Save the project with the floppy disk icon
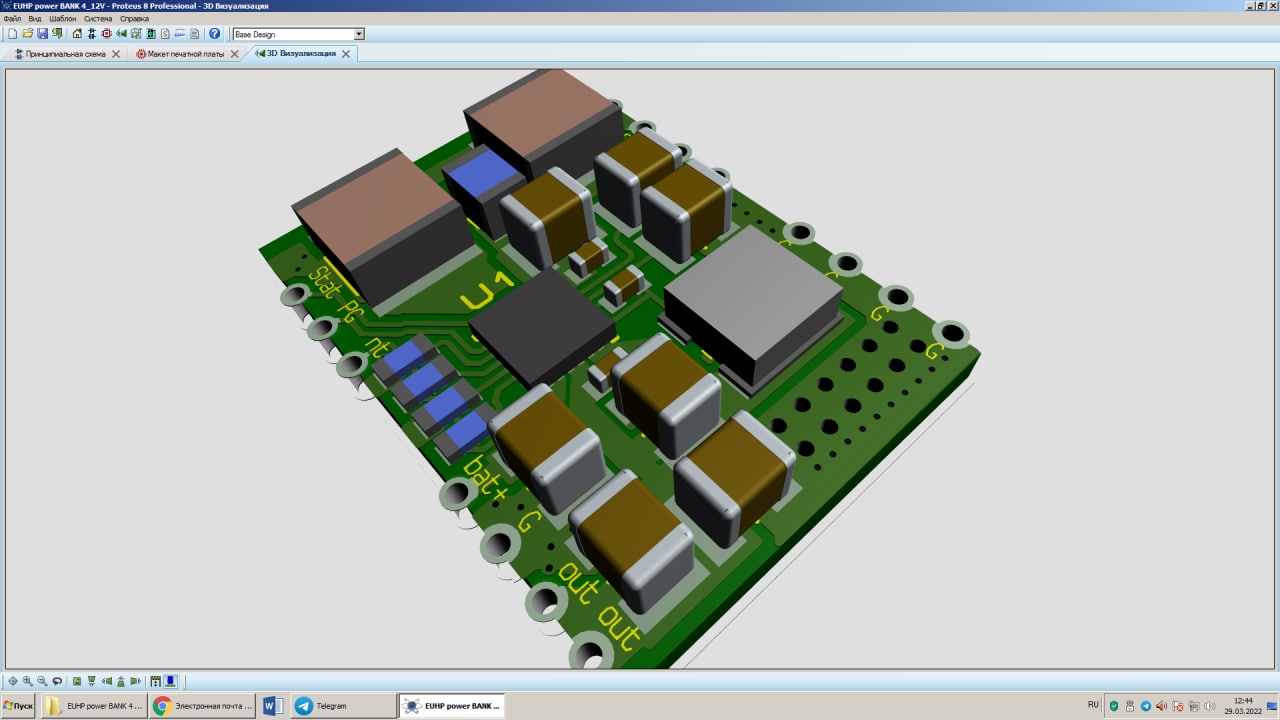Image resolution: width=1280 pixels, height=720 pixels. [43, 34]
